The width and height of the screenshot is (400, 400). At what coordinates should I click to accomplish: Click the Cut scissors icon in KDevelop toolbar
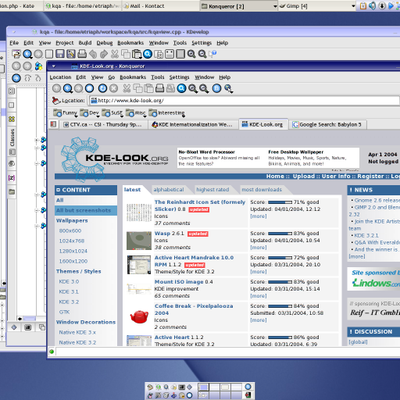pyautogui.click(x=115, y=54)
